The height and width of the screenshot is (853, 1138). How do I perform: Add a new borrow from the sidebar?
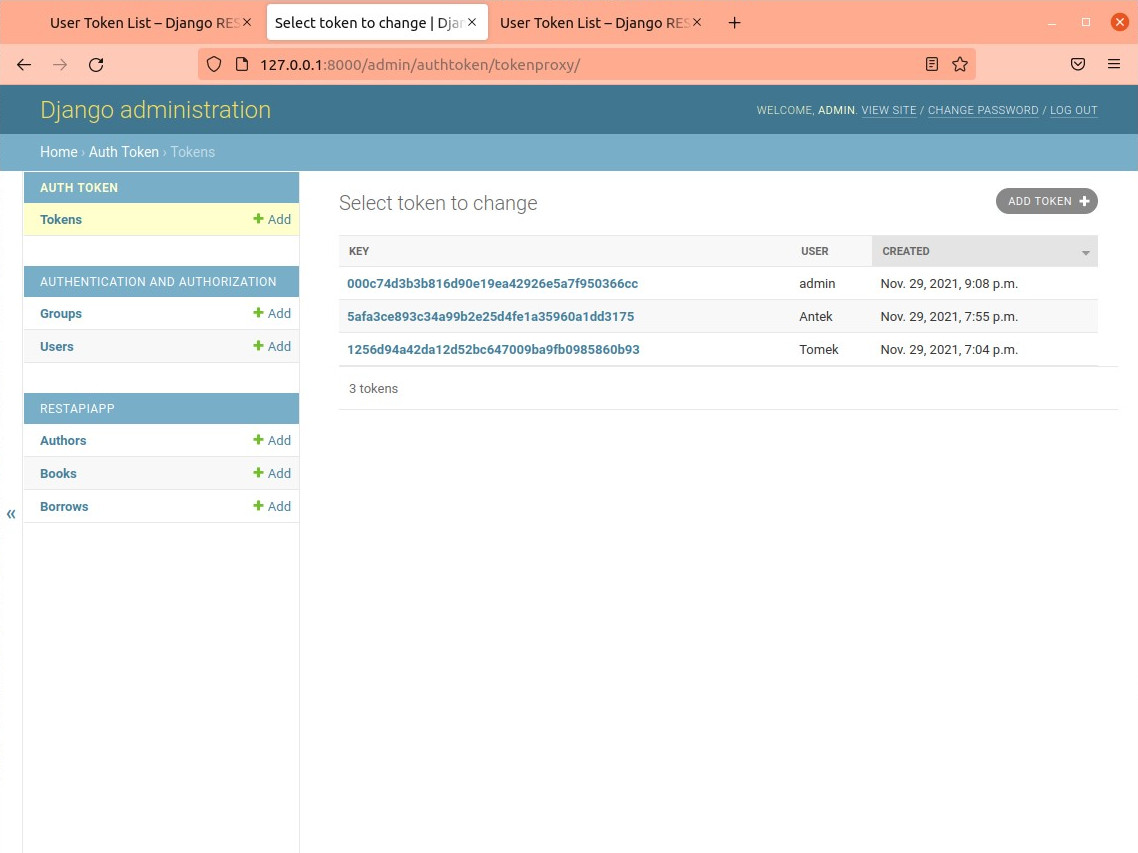[272, 507]
